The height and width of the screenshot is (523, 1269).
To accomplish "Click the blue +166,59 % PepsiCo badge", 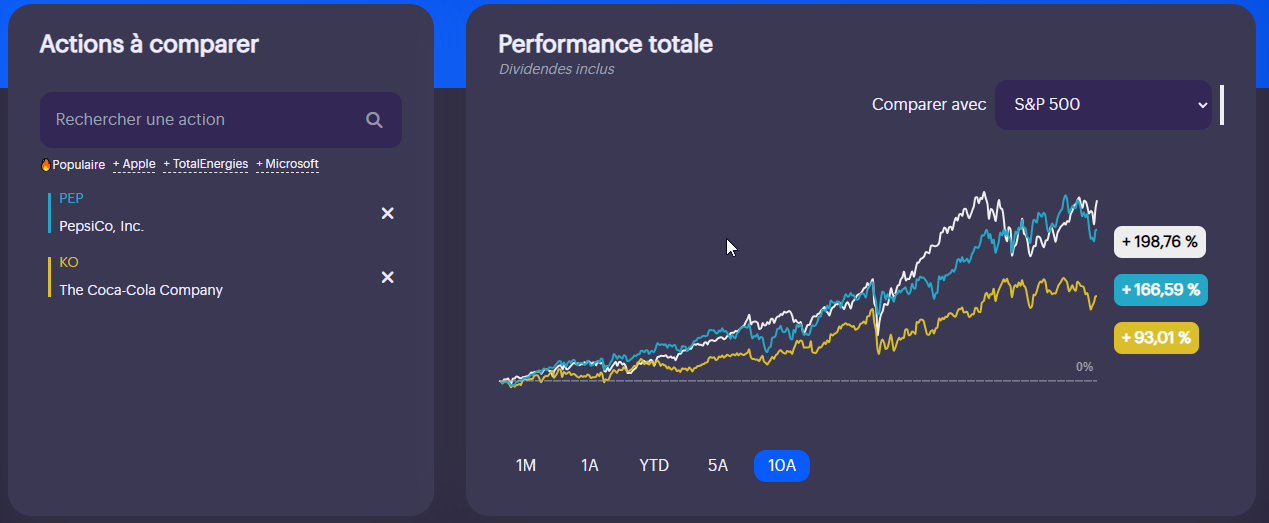I will coord(1160,290).
